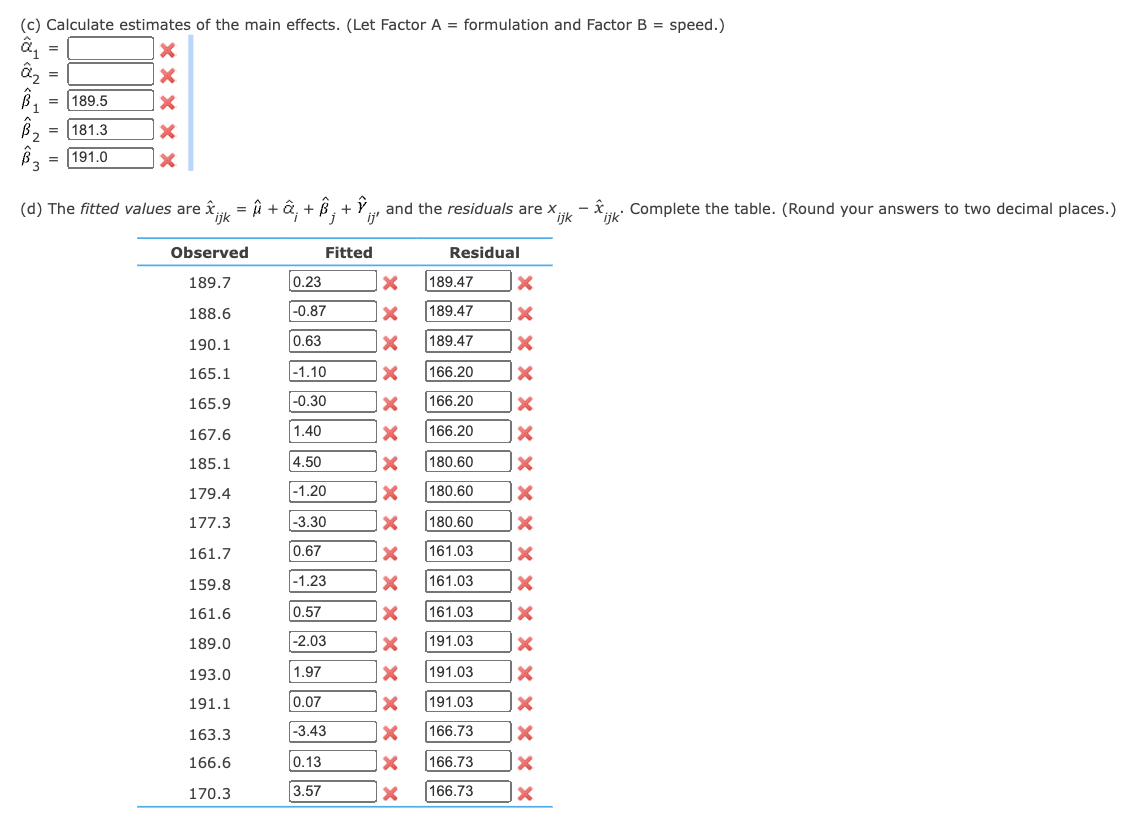Click the residual input showing 180.60 for observed 185.1

click(468, 461)
